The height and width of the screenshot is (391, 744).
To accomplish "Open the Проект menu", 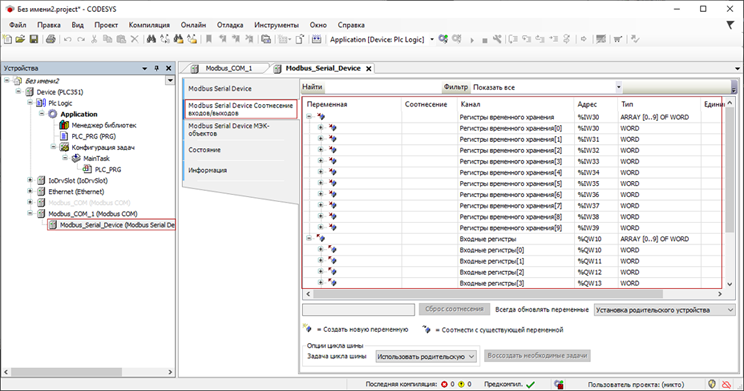I will pyautogui.click(x=106, y=25).
